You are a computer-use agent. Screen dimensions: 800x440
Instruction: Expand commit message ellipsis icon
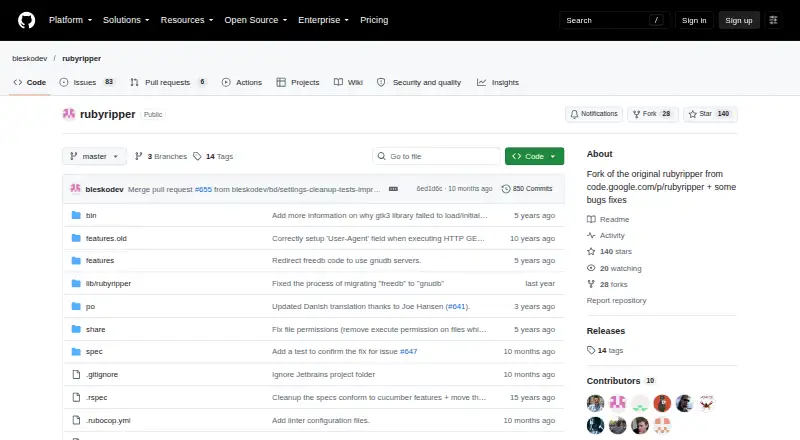393,189
